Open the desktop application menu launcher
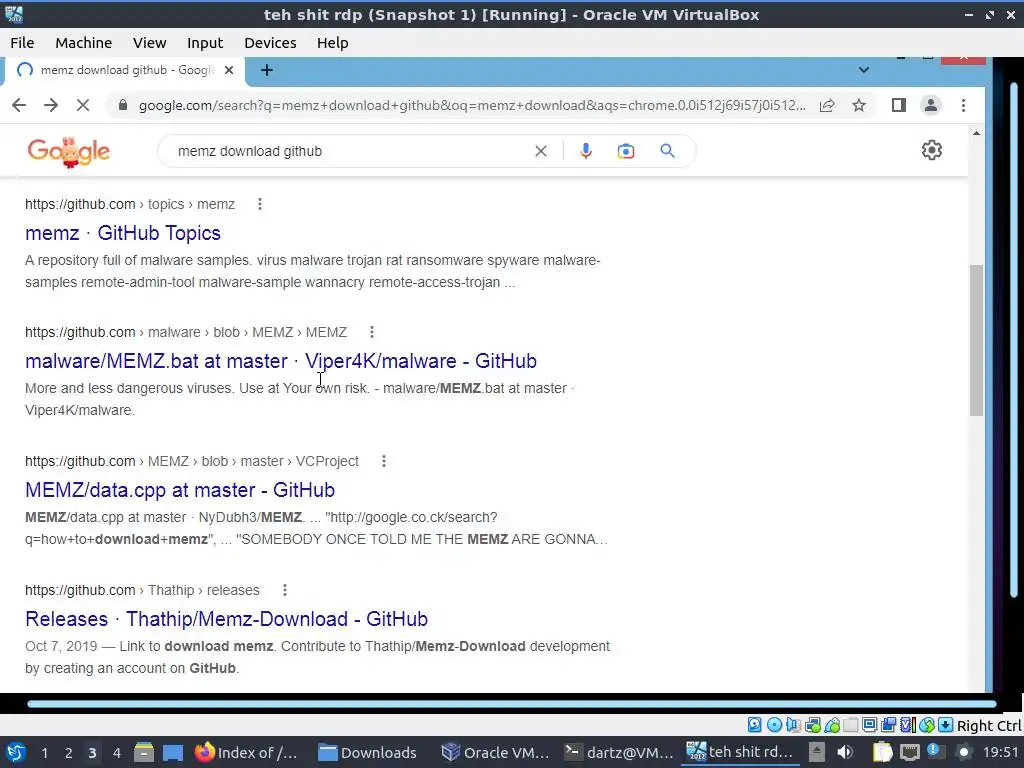 15,752
